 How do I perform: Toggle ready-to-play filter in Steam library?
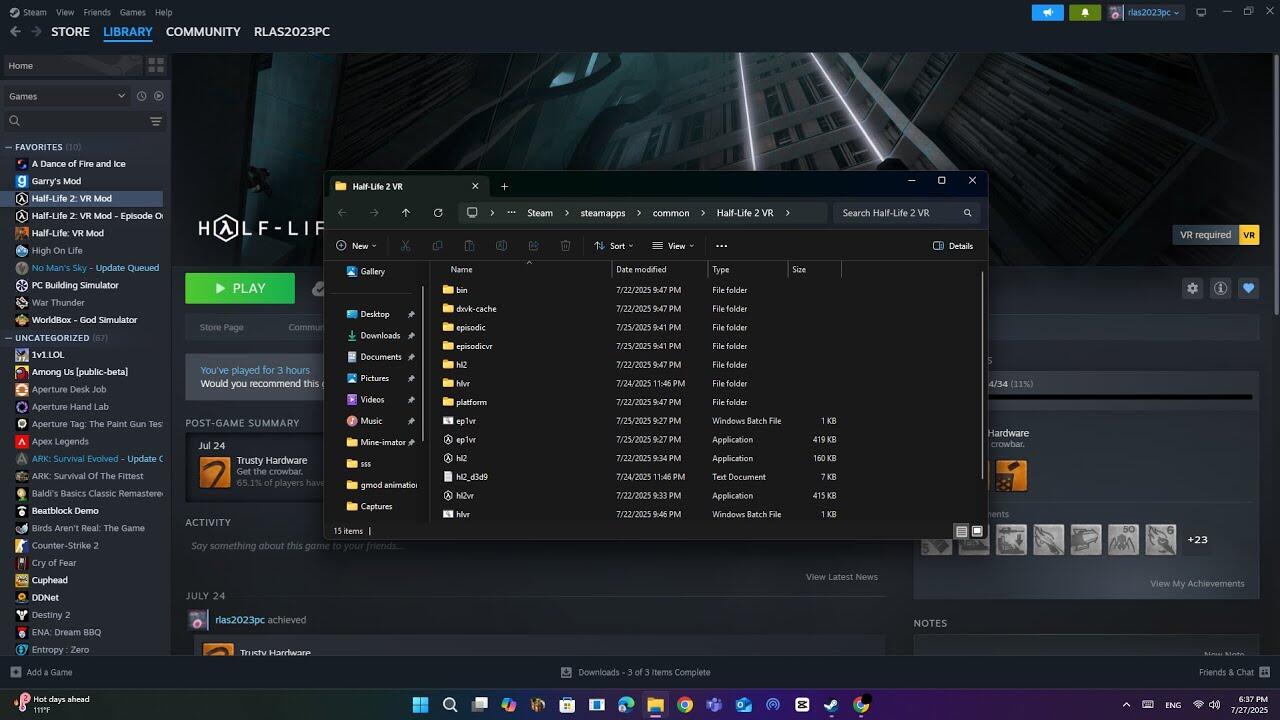(x=158, y=96)
